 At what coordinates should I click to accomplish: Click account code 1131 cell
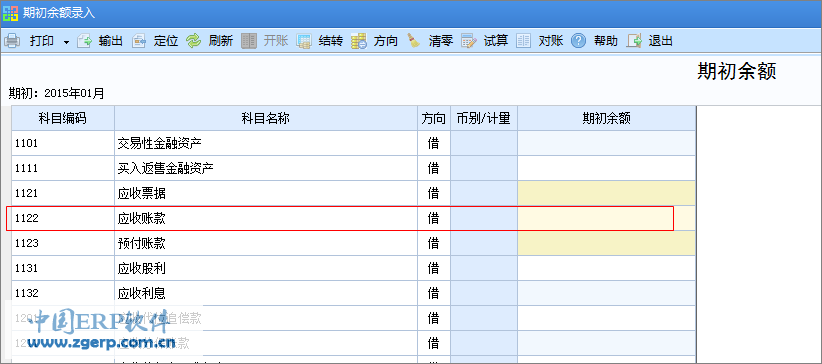[63, 269]
